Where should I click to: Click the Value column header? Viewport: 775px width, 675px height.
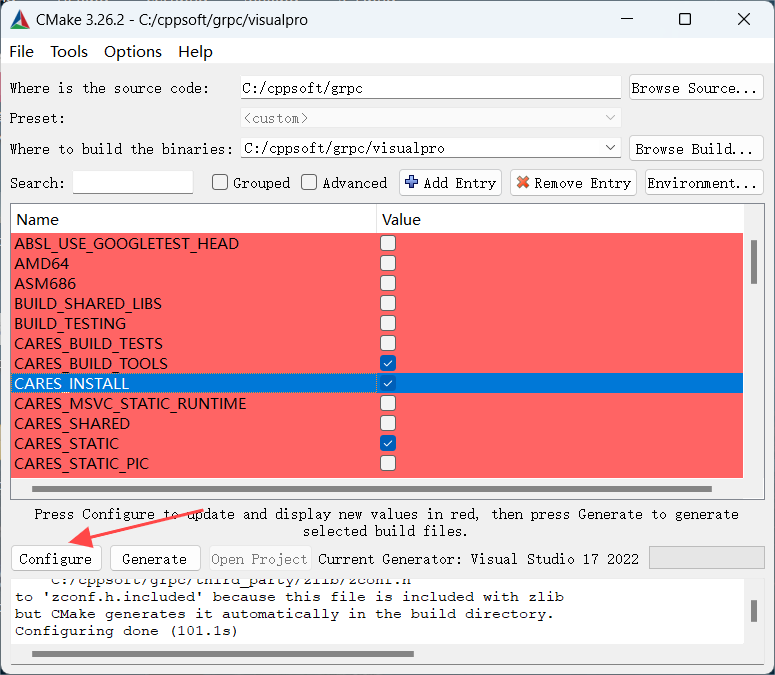coord(560,219)
